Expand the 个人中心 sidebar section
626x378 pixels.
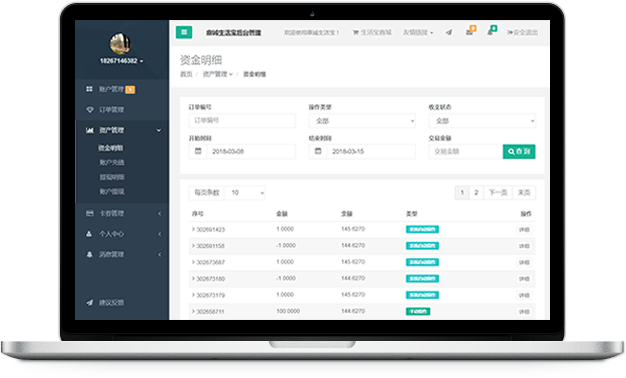click(x=122, y=234)
